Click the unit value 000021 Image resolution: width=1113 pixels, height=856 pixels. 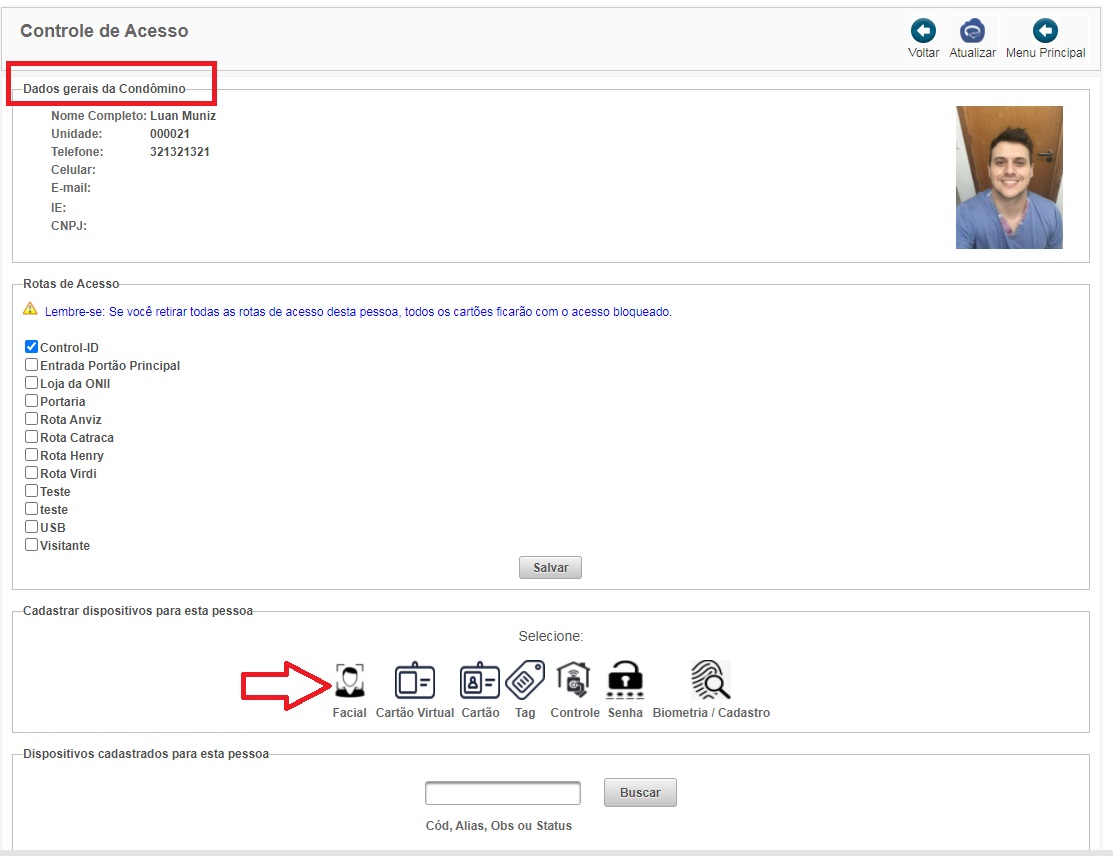click(x=170, y=133)
